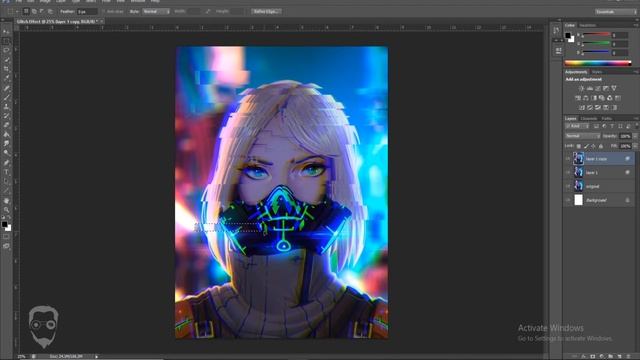Toggle Quick Mask mode in the toolbox
The image size is (640, 360).
6,237
